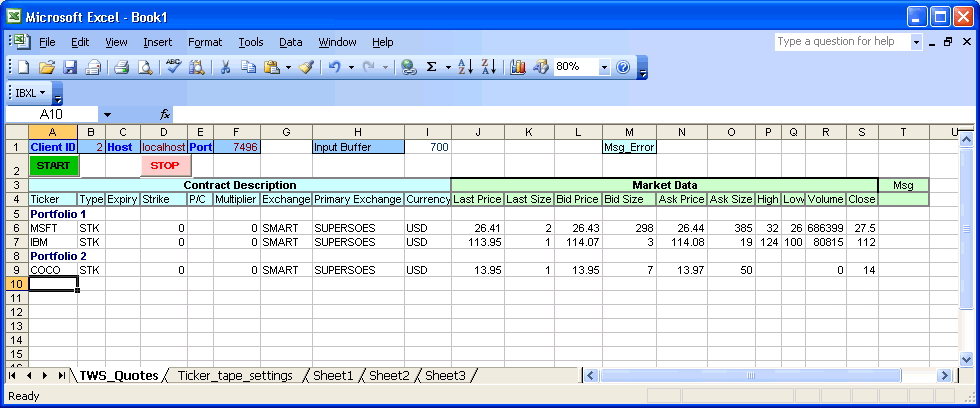Switch to the Ticker_tape_settings sheet tab

point(235,376)
